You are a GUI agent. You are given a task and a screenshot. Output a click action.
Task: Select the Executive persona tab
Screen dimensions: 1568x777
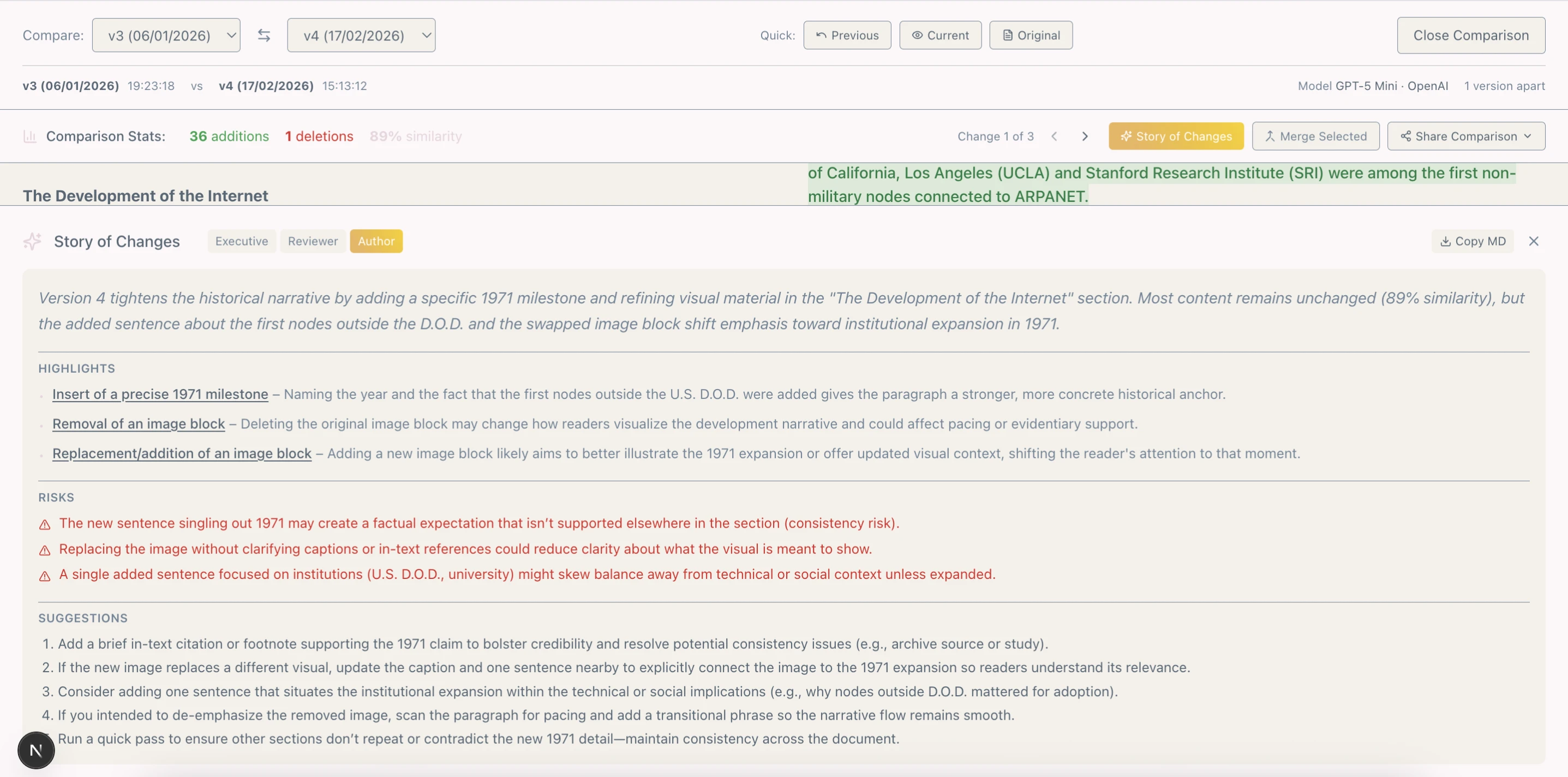(241, 241)
